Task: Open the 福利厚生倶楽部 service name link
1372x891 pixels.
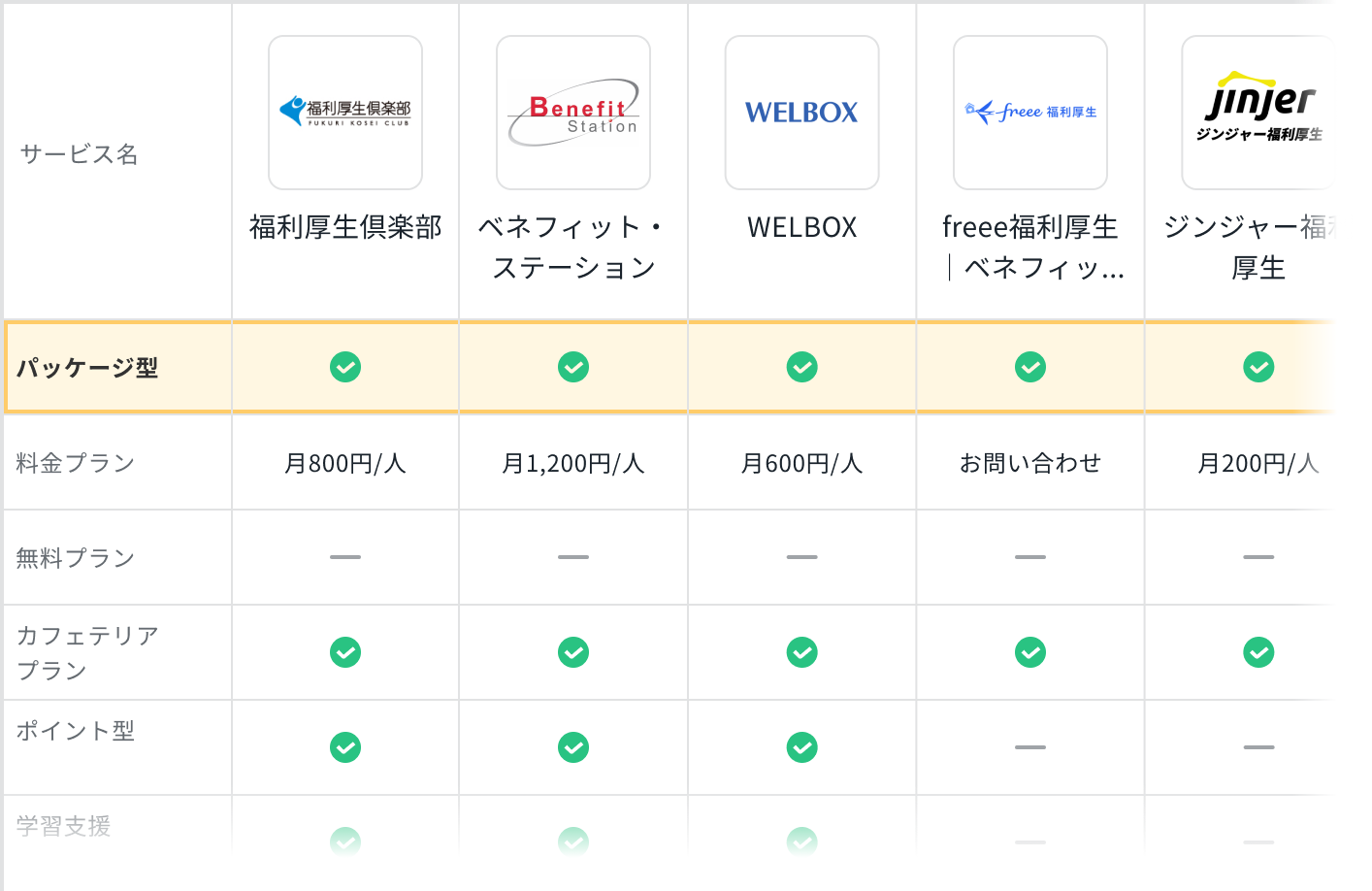Action: point(345,227)
